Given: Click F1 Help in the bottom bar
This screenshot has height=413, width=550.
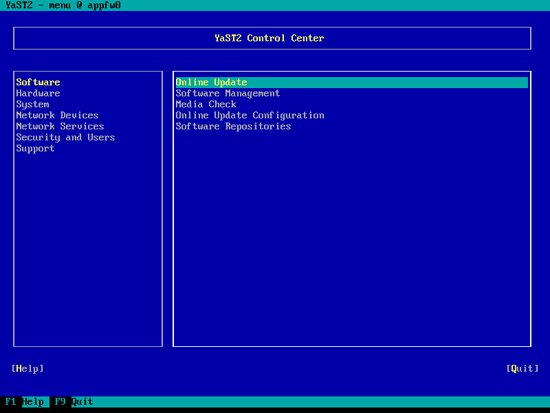Looking at the screenshot, I should (25, 401).
